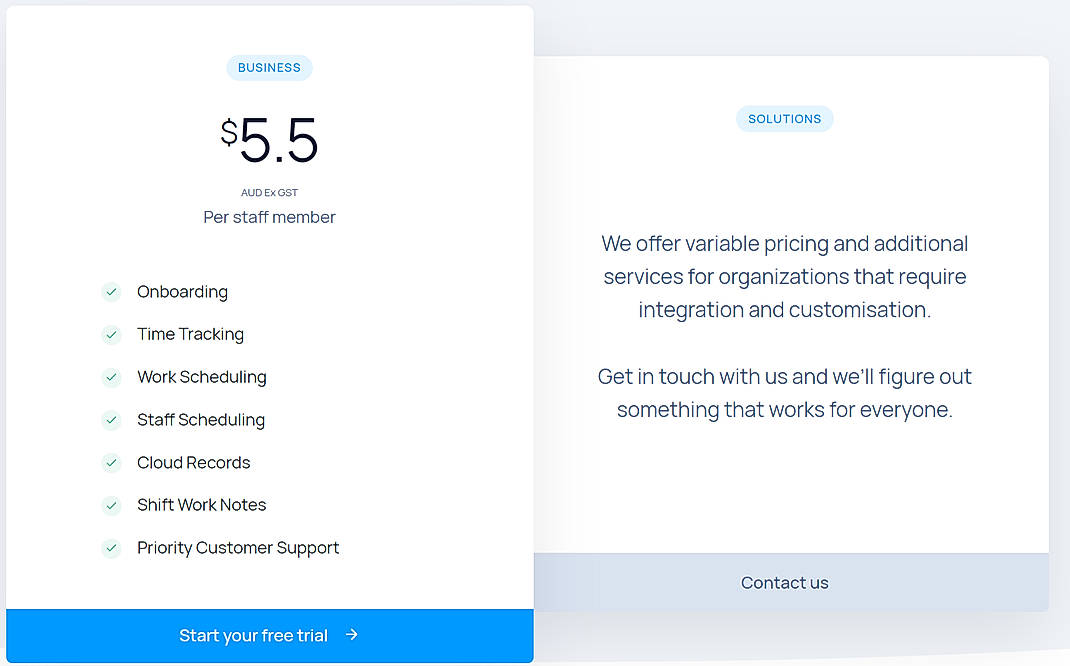Click the checkmark icon beside Shift Work Notes
Viewport: 1070px width, 666px height.
coord(111,505)
